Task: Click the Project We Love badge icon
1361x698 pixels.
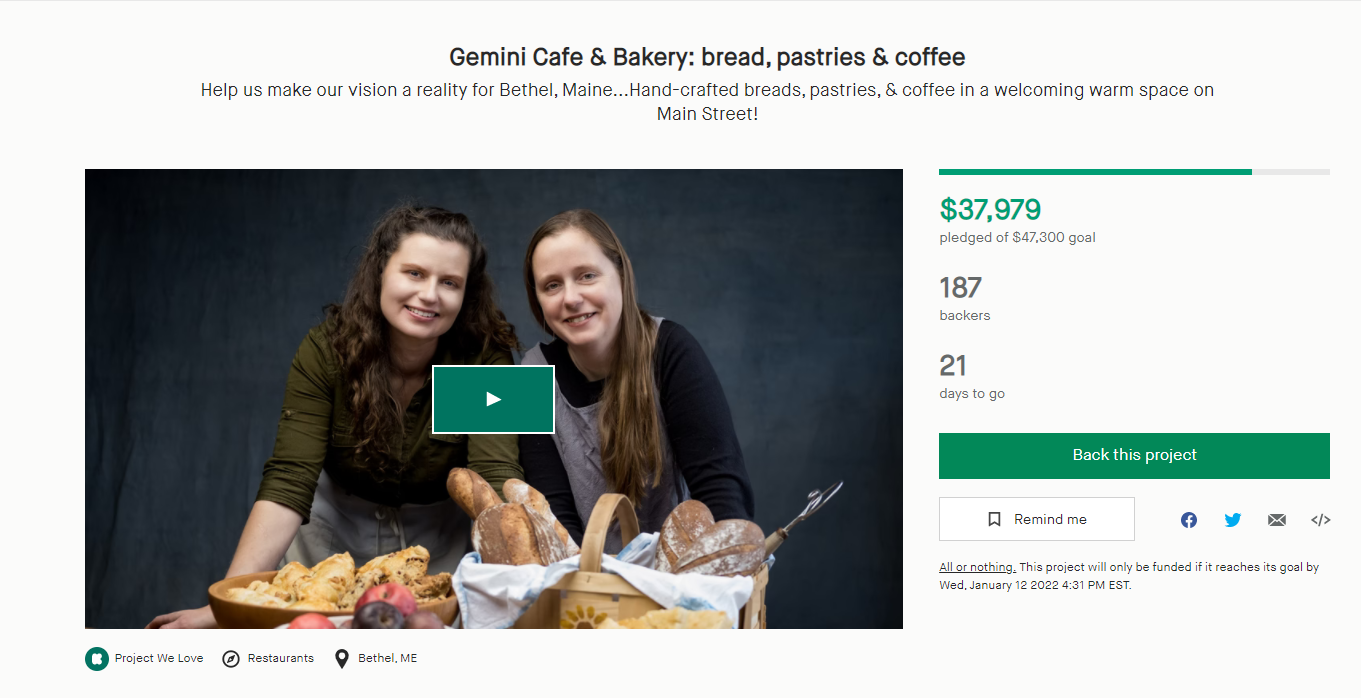Action: 96,658
